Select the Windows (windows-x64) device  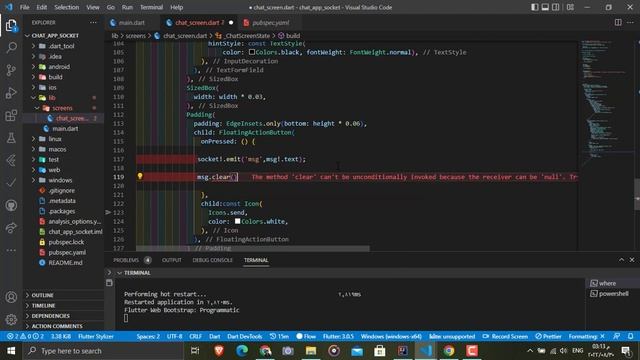(391, 336)
